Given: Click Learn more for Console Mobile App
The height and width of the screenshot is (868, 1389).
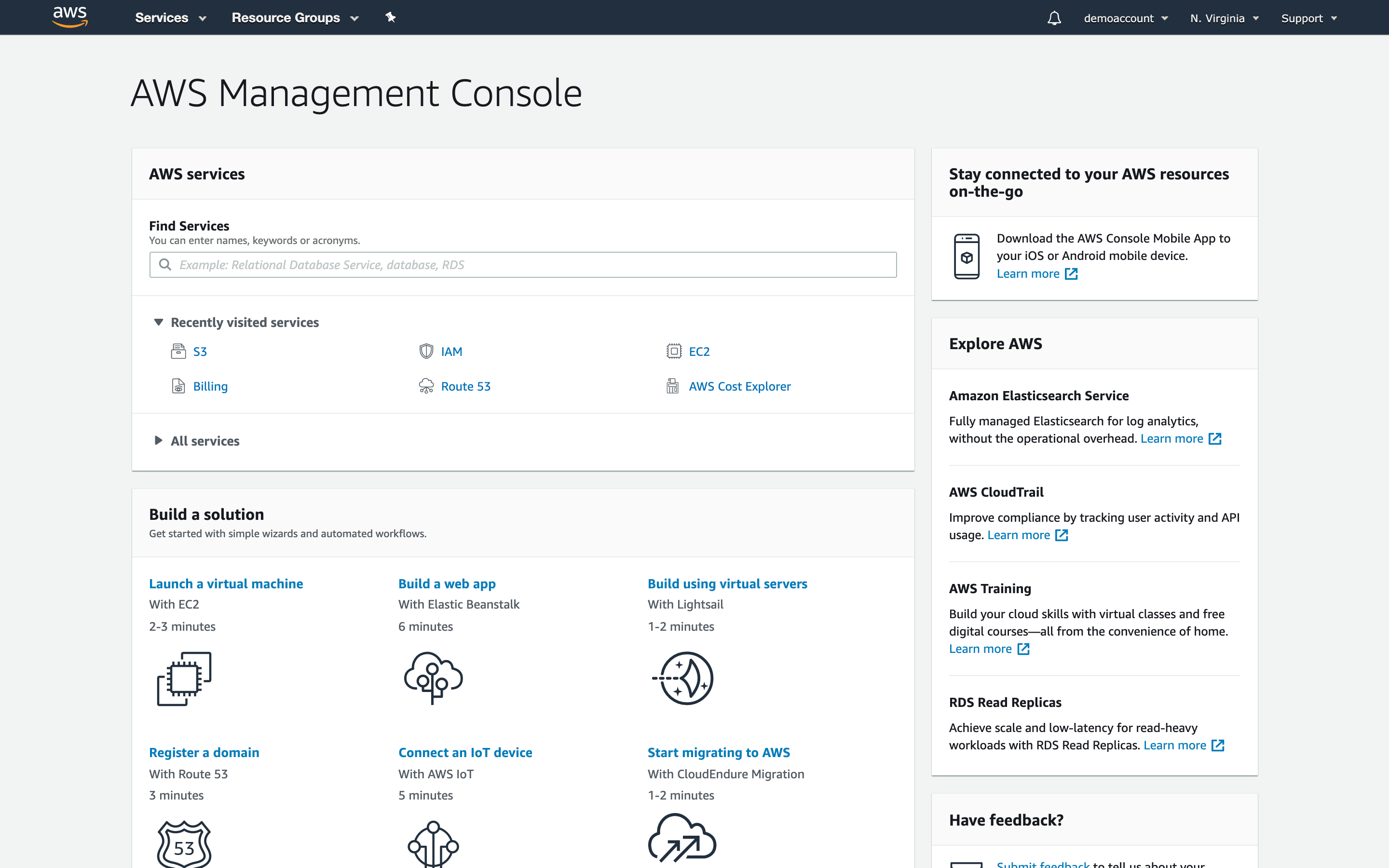Looking at the screenshot, I should click(1027, 274).
